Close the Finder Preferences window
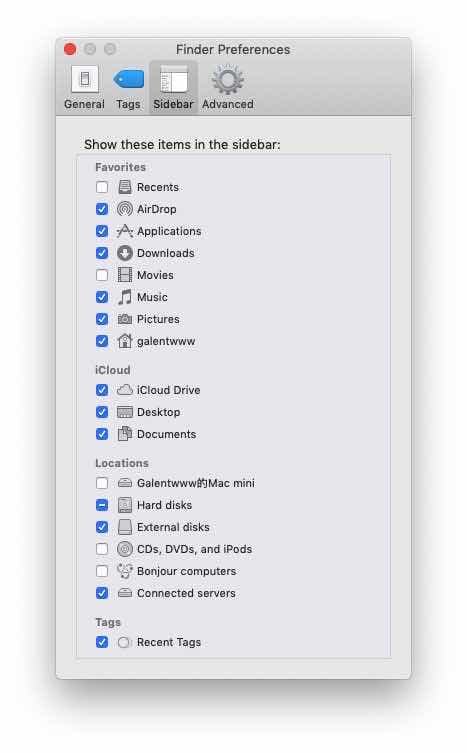 pos(70,49)
